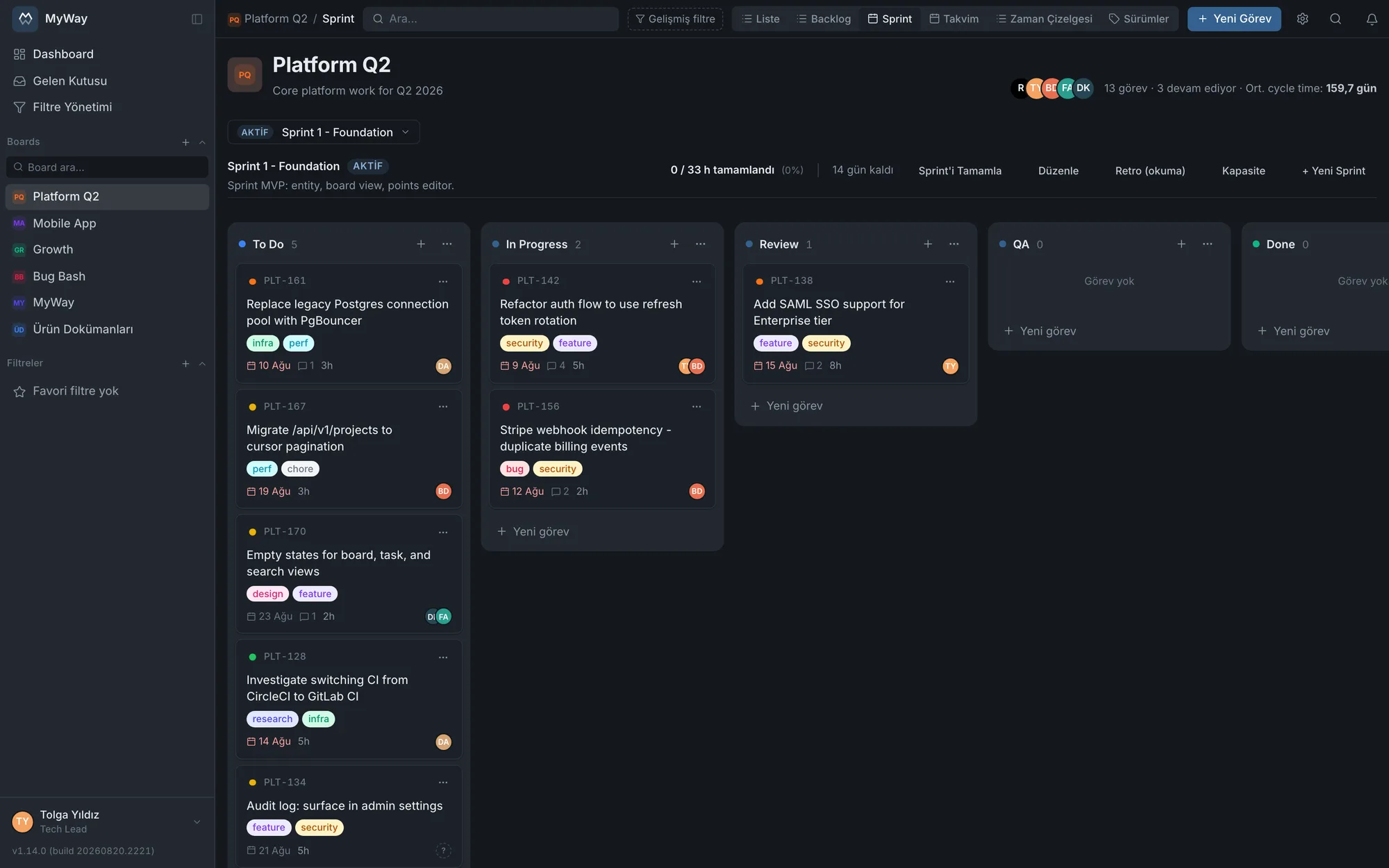Click the search magnifier icon top right

[1336, 19]
